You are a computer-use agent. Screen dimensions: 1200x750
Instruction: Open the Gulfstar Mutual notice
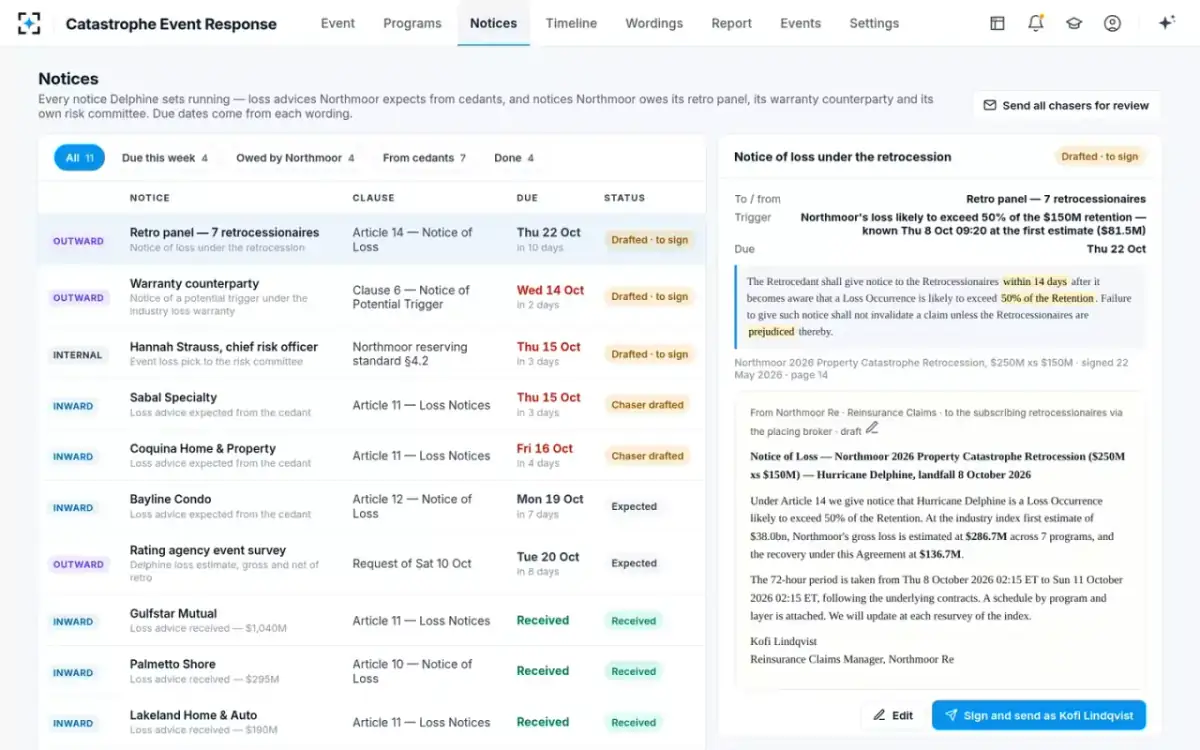click(371, 621)
